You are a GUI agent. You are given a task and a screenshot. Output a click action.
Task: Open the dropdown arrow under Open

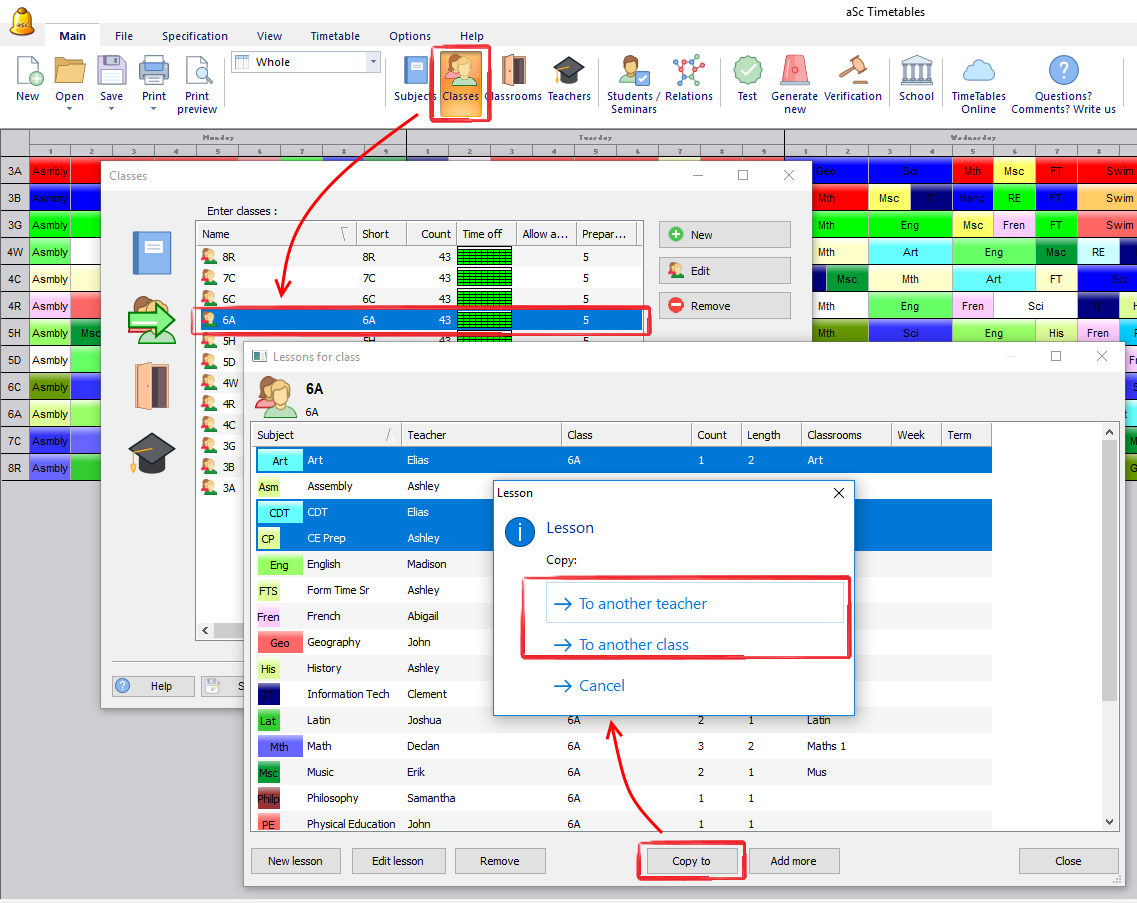[70, 109]
